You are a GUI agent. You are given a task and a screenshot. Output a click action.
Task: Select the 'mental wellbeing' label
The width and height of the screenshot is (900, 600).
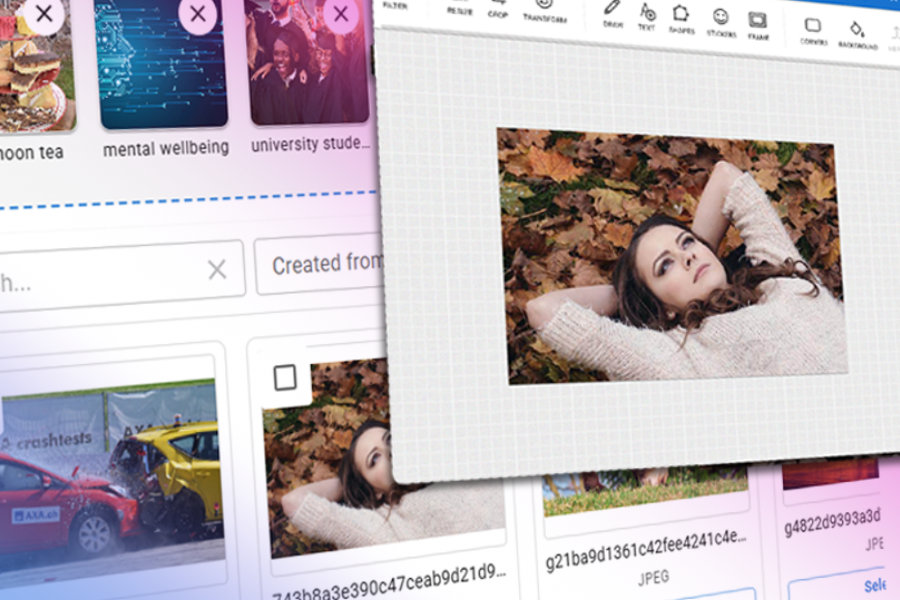click(x=166, y=148)
